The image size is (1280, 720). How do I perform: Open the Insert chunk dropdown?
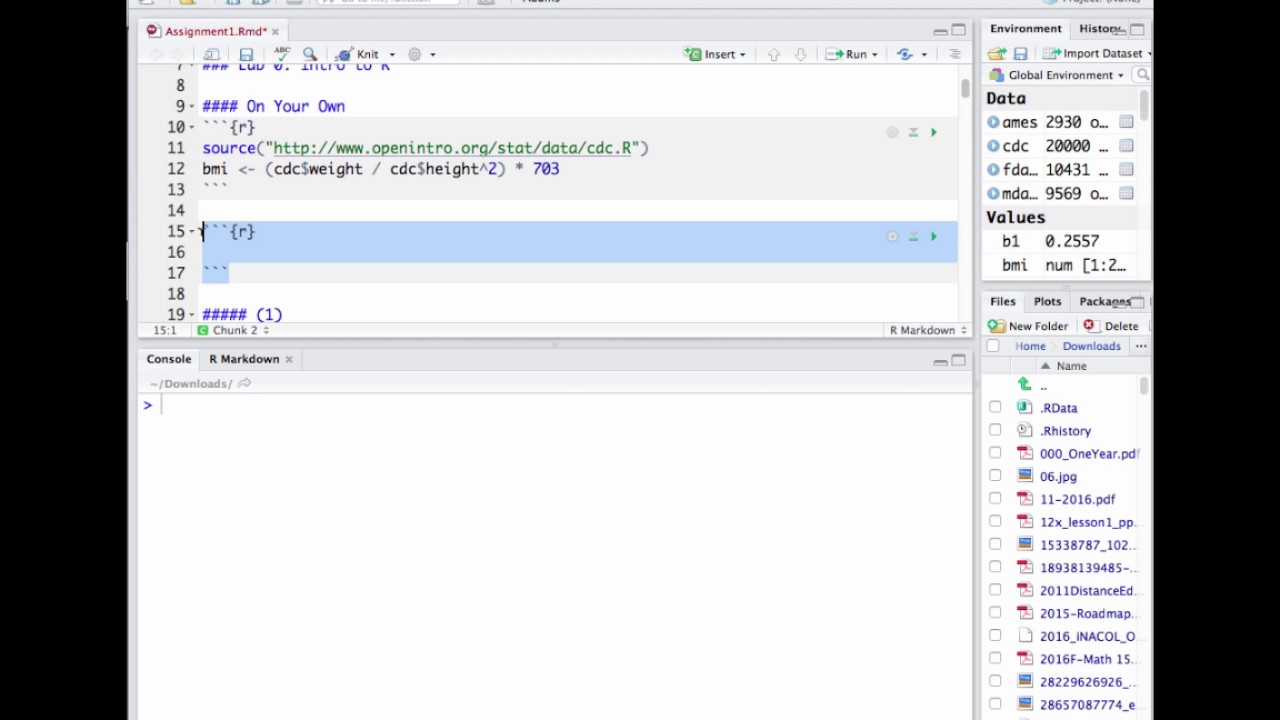click(716, 54)
